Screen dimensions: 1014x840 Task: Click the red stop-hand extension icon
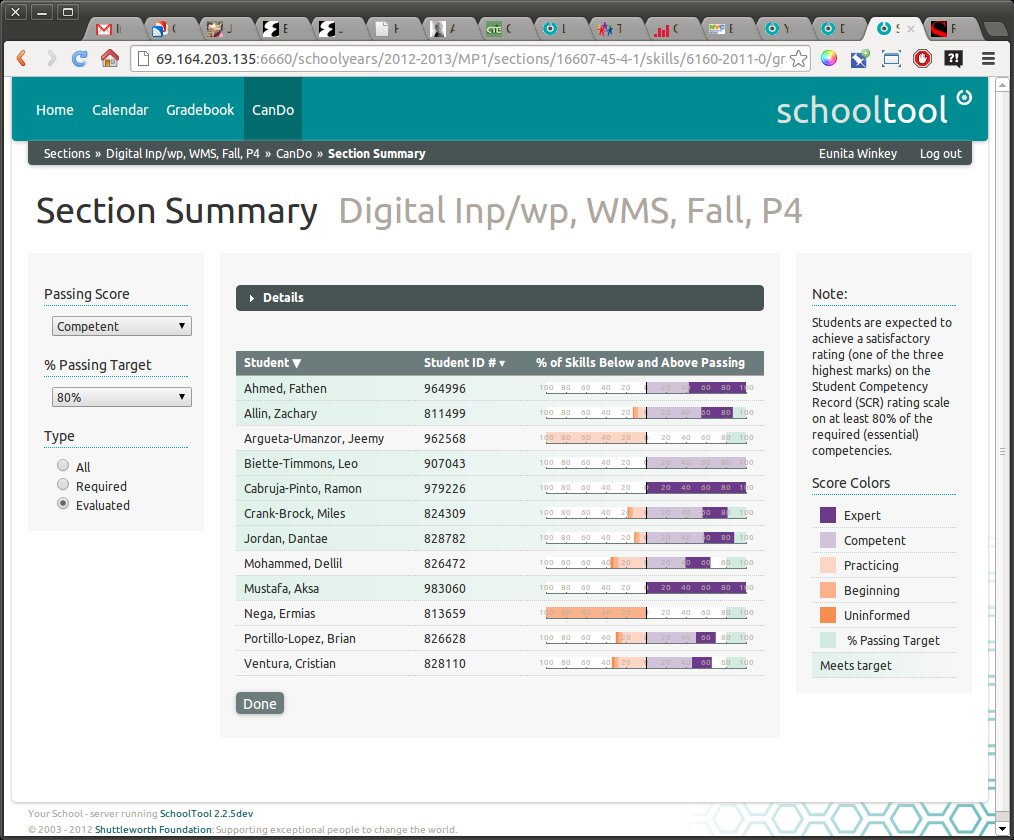pyautogui.click(x=922, y=58)
